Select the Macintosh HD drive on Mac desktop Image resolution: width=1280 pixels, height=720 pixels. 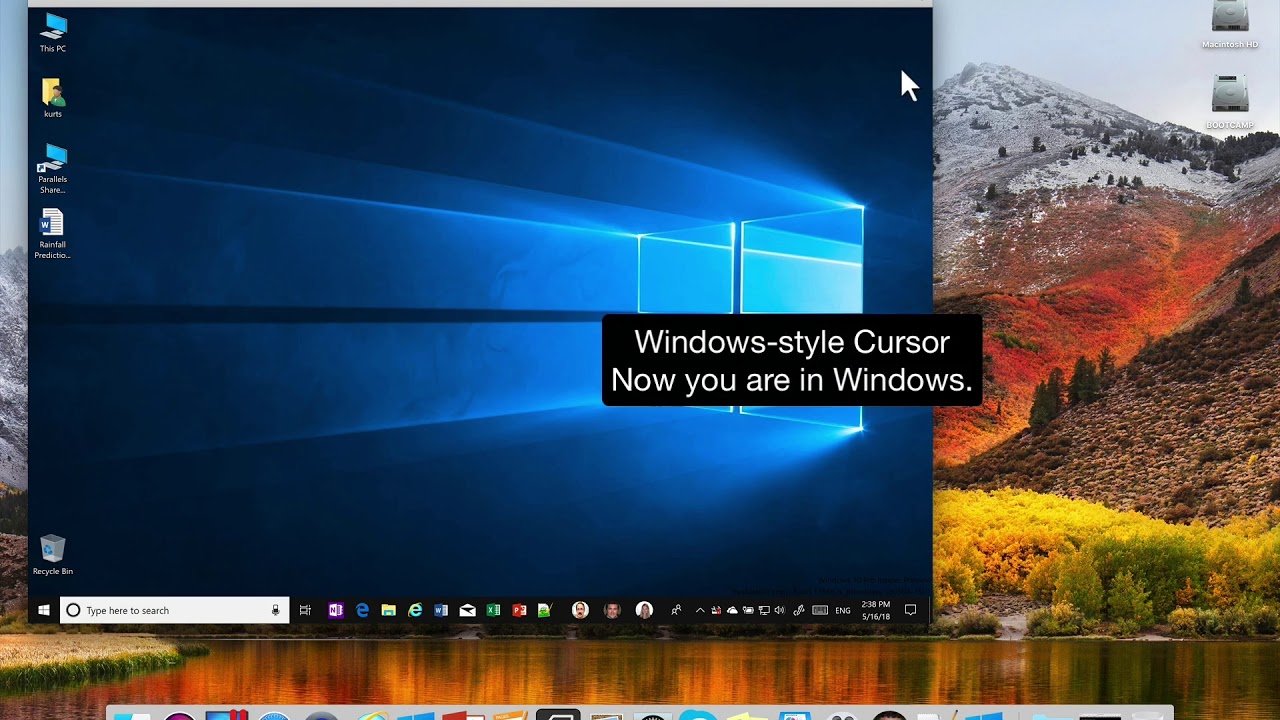(x=1230, y=25)
